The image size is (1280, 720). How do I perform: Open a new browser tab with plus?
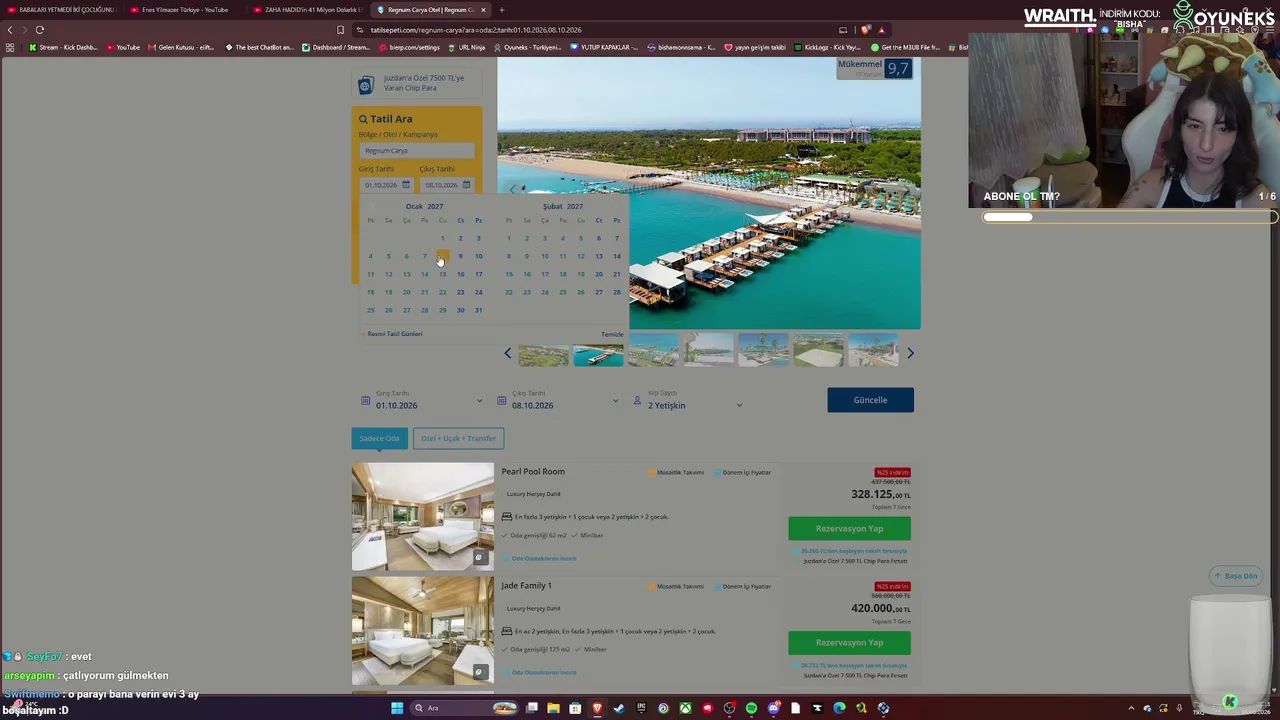click(502, 10)
